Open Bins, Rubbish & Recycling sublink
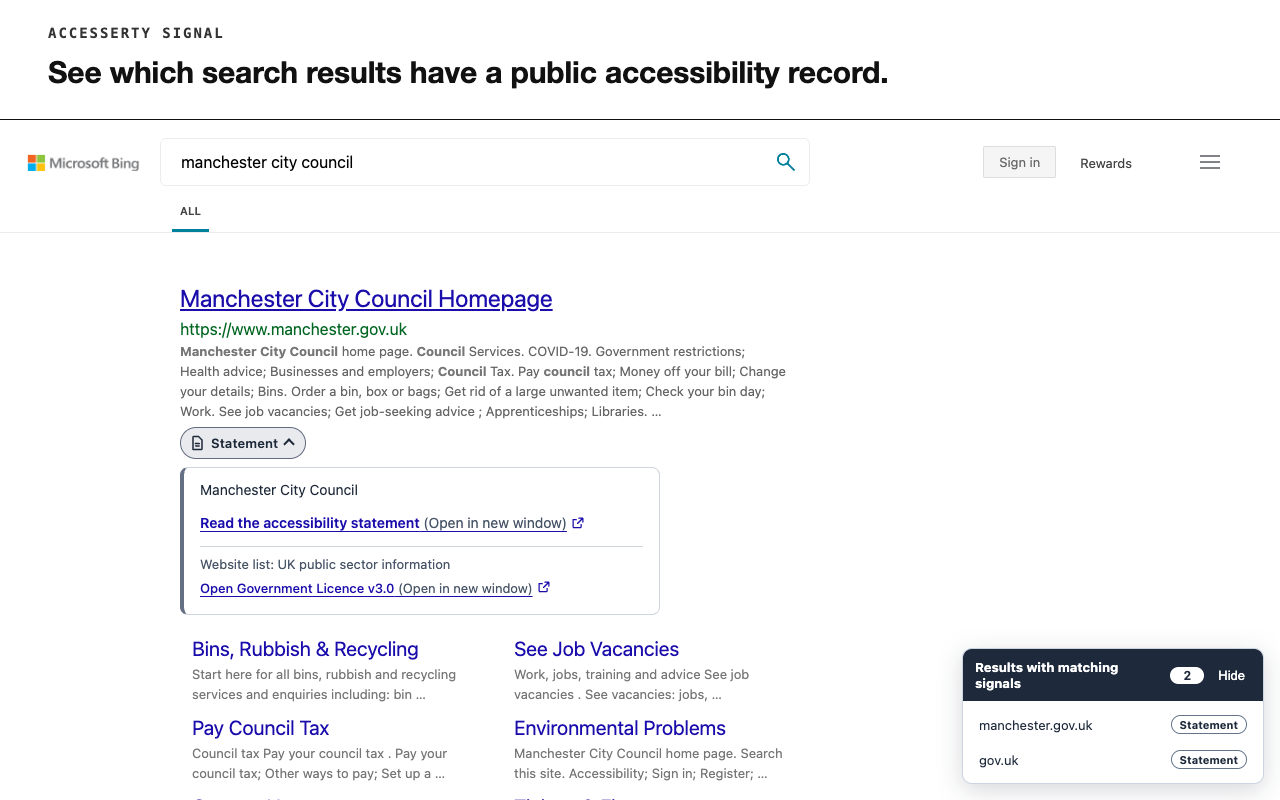The image size is (1280, 800). (305, 649)
